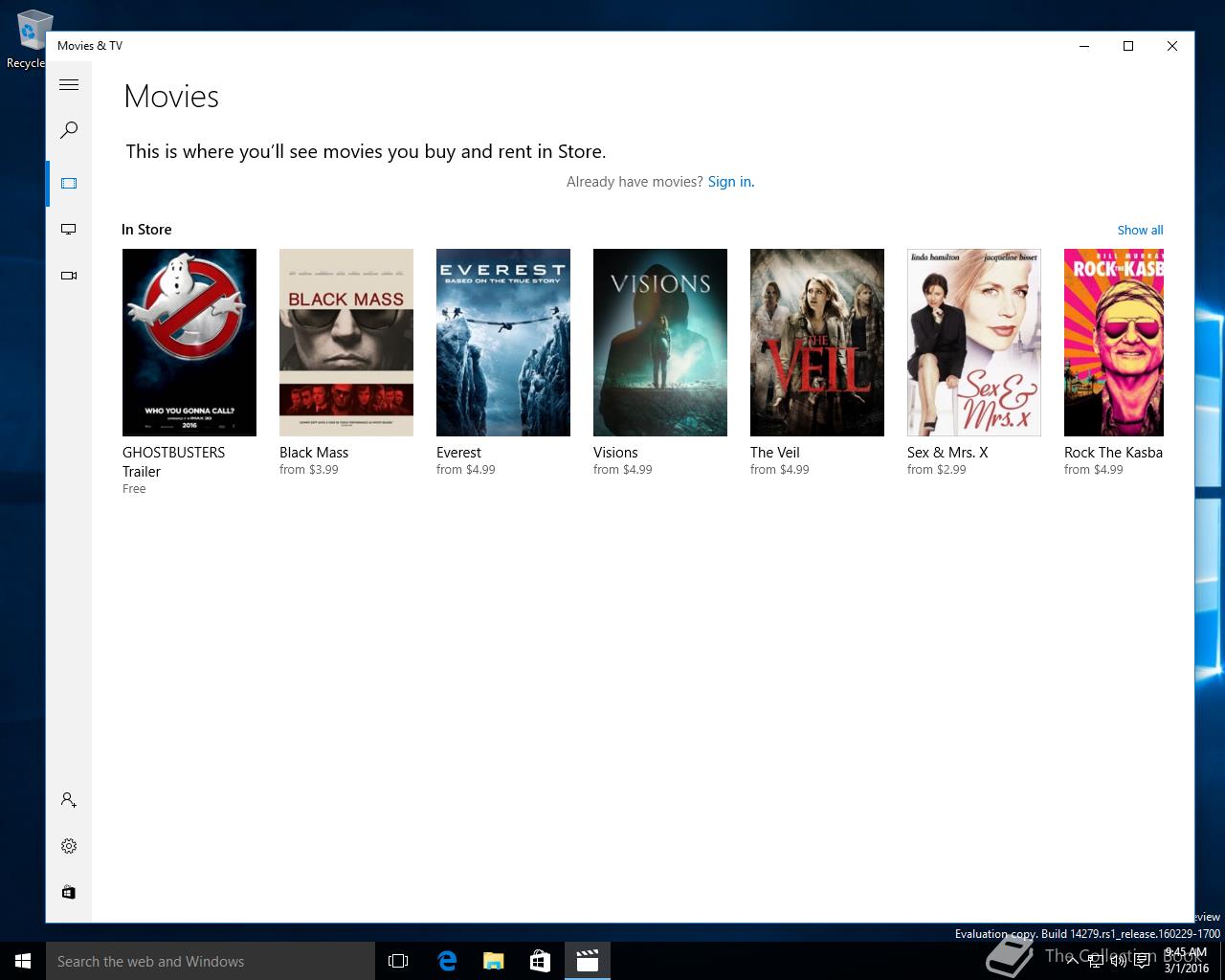Click the volume speaker tray icon
The width and height of the screenshot is (1225, 980).
[1118, 961]
